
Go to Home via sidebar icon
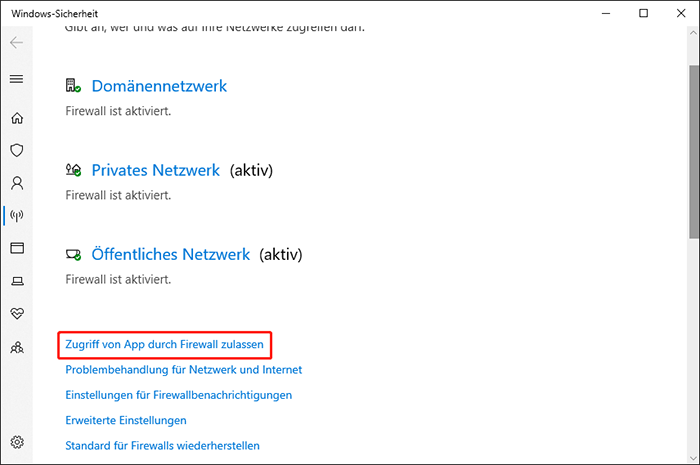(16, 118)
